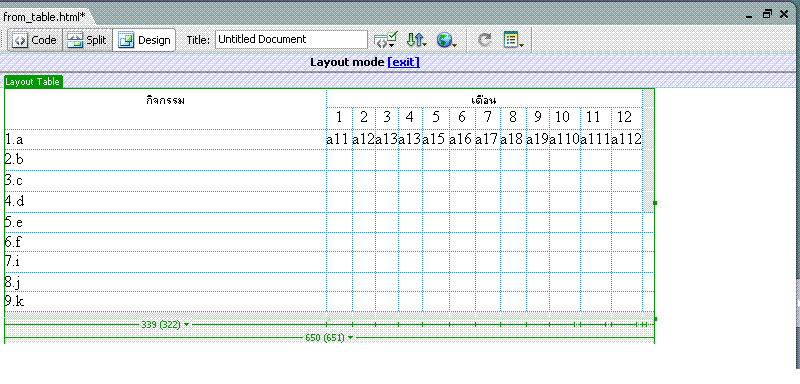This screenshot has height=384, width=800.
Task: Click the cell containing a19
Action: point(538,139)
